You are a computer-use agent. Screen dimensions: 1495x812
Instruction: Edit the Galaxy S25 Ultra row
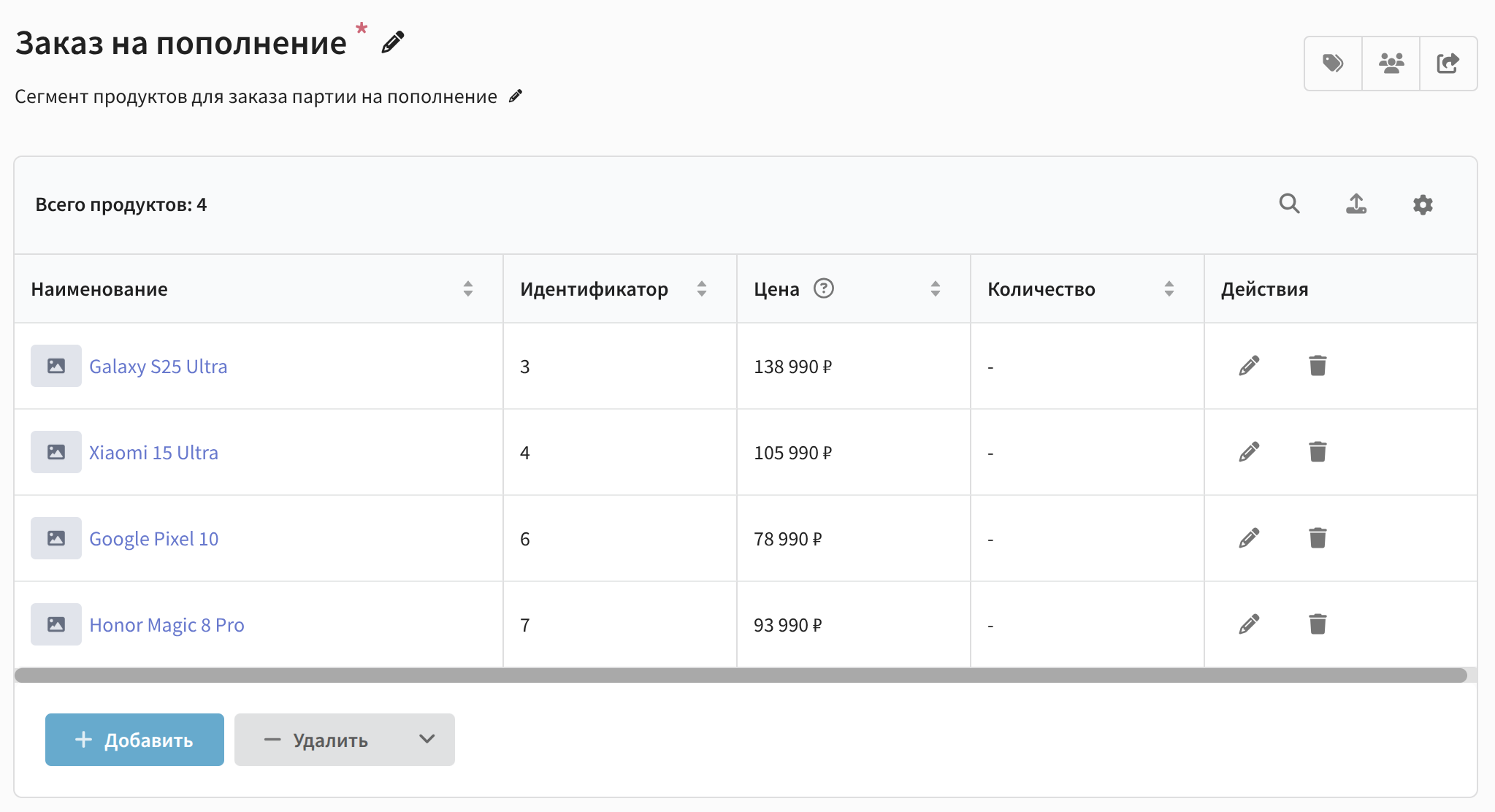(1249, 366)
